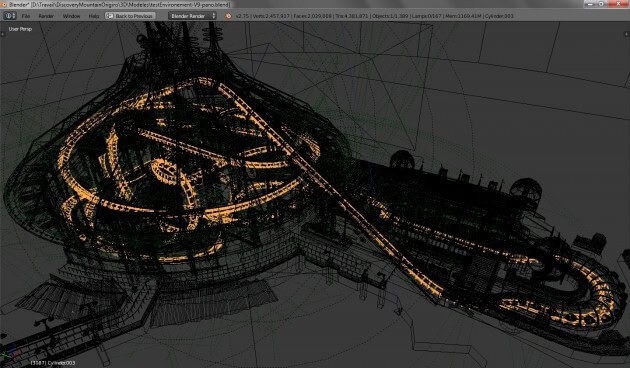
Task: Click the Mem:1169.41M statistic
Action: tap(463, 16)
